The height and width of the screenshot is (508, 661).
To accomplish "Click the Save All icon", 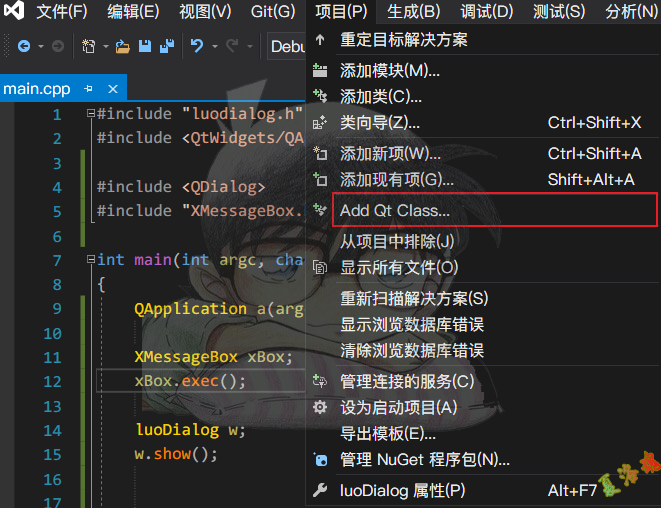I will tap(167, 46).
